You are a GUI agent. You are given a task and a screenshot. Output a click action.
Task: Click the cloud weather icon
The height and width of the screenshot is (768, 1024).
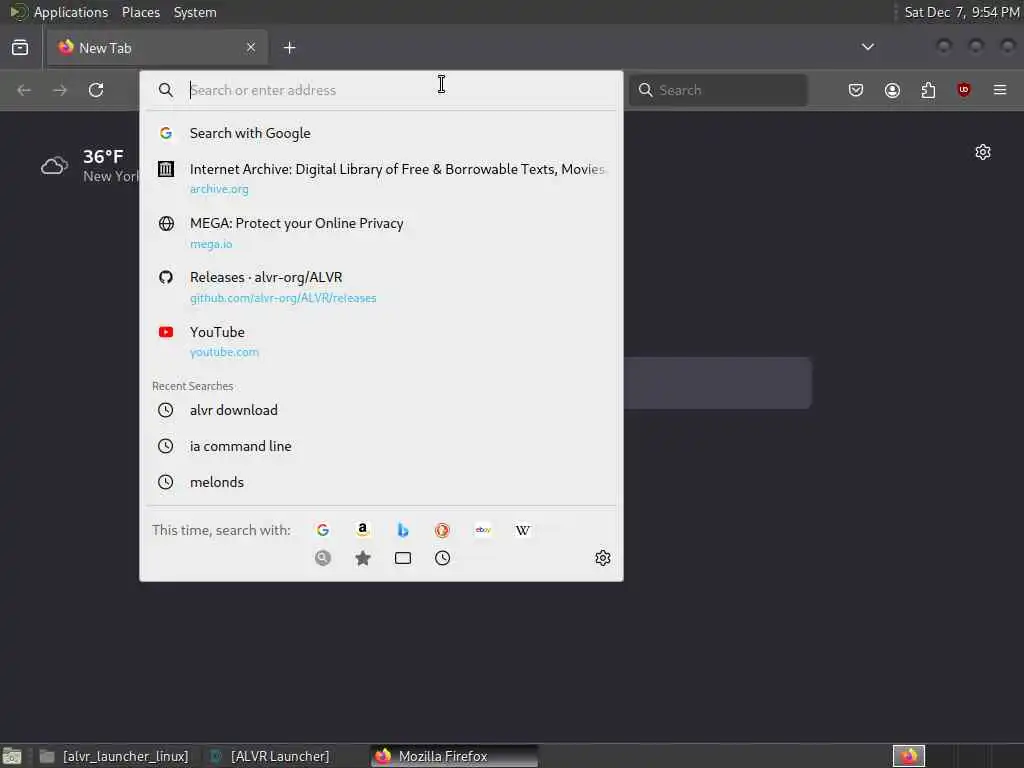(54, 165)
